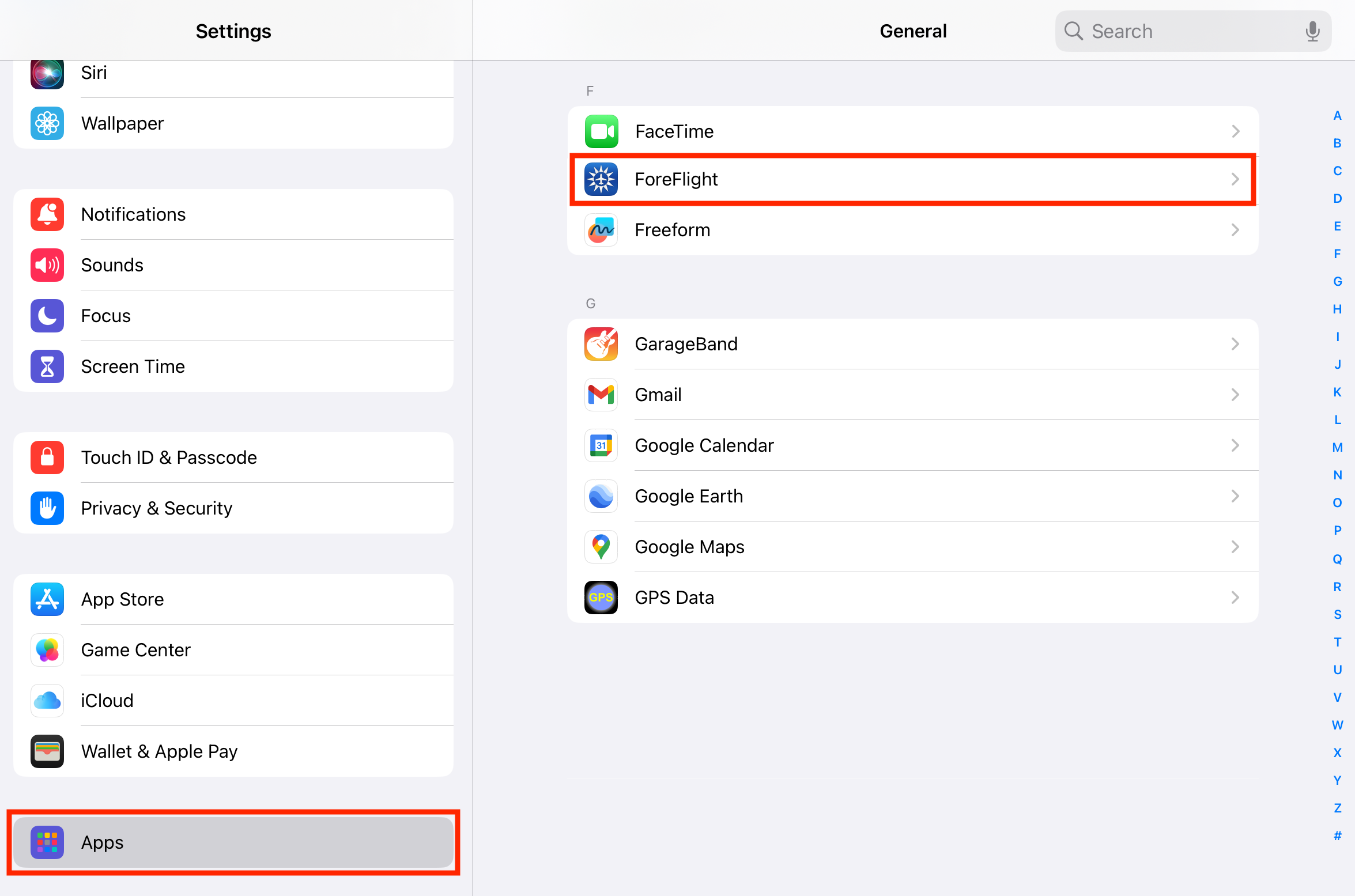The width and height of the screenshot is (1355, 896).
Task: Expand the Google Maps row chevron
Action: point(1235,547)
